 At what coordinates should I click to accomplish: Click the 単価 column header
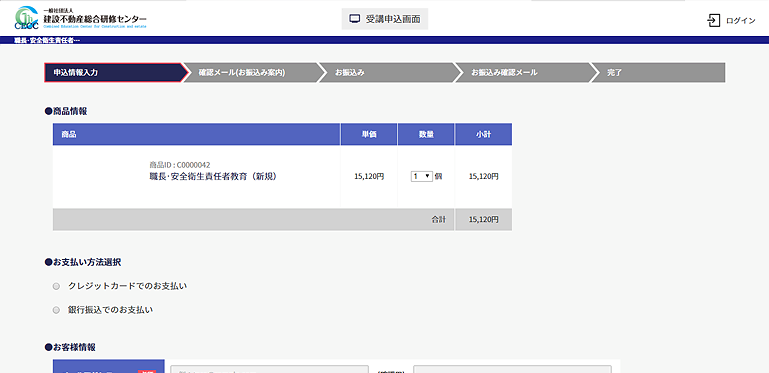coord(369,134)
